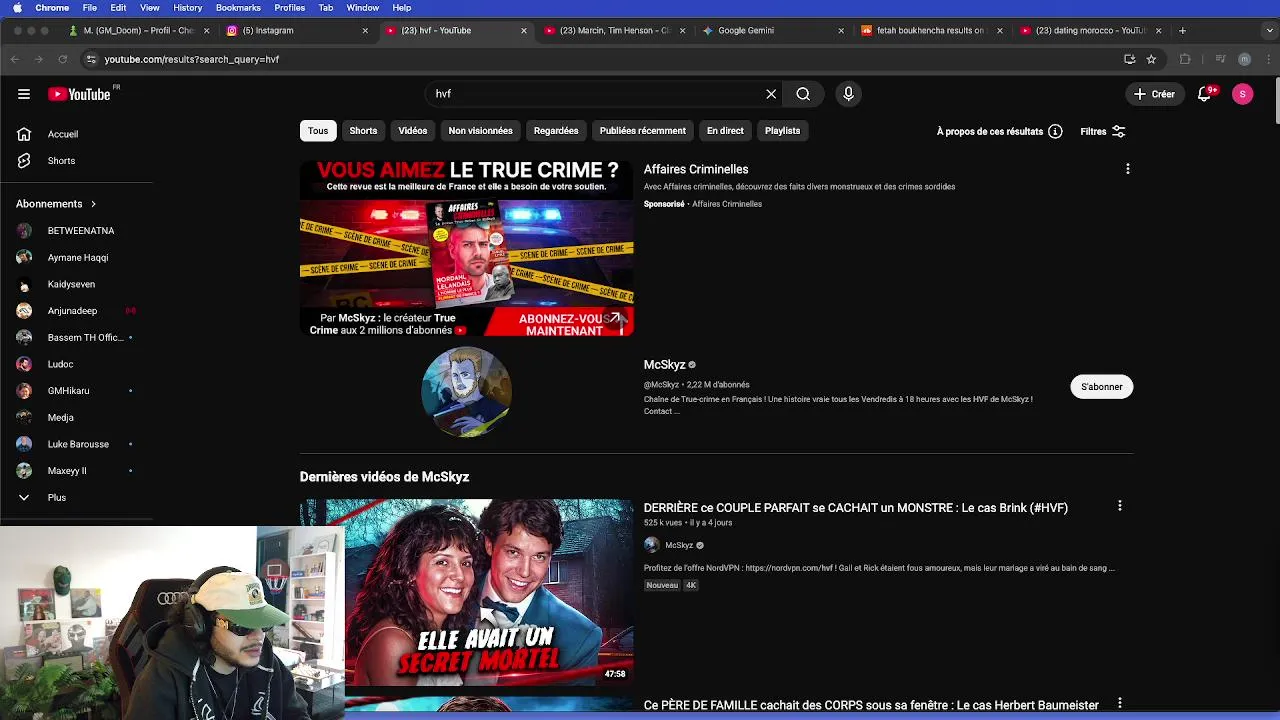
Task: Open the McSkyz channel name link
Action: pyautogui.click(x=665, y=365)
